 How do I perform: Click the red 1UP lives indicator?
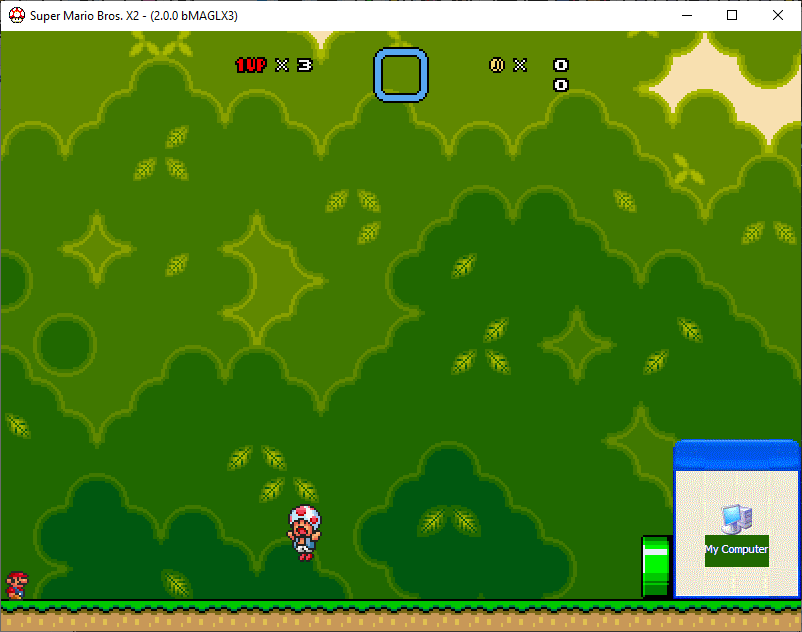pos(251,65)
